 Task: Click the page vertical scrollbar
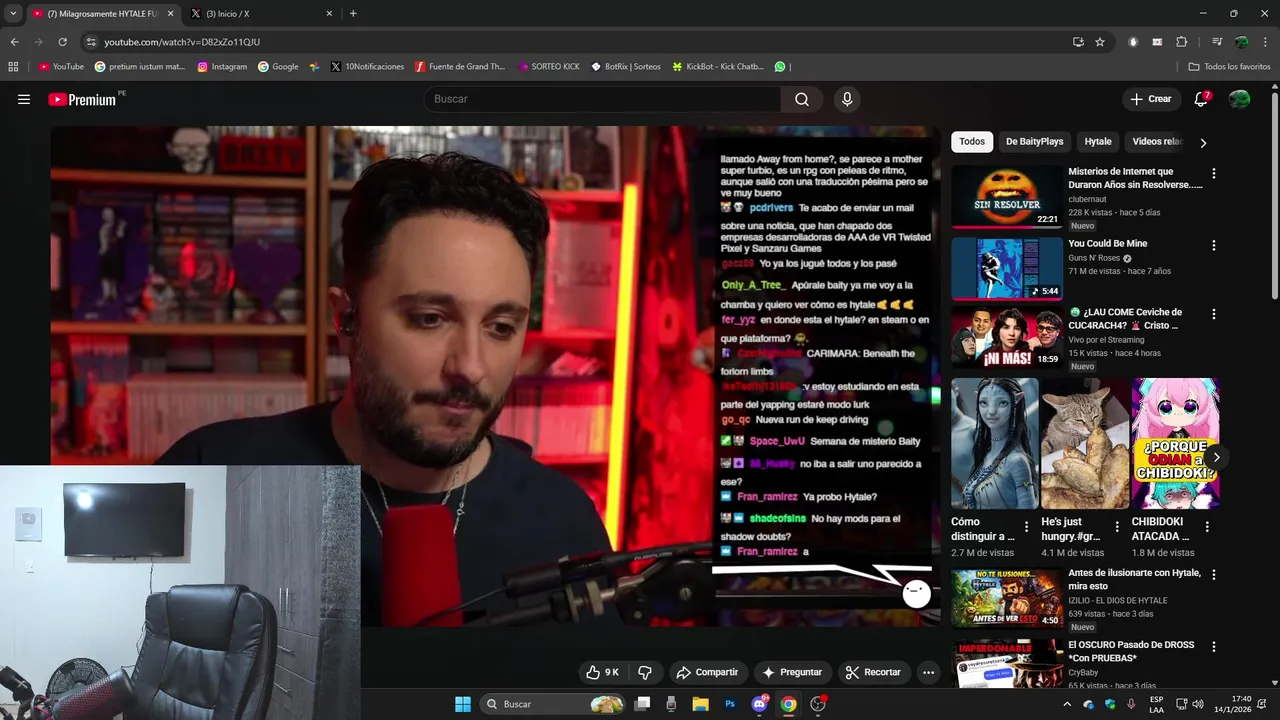coord(1274,195)
